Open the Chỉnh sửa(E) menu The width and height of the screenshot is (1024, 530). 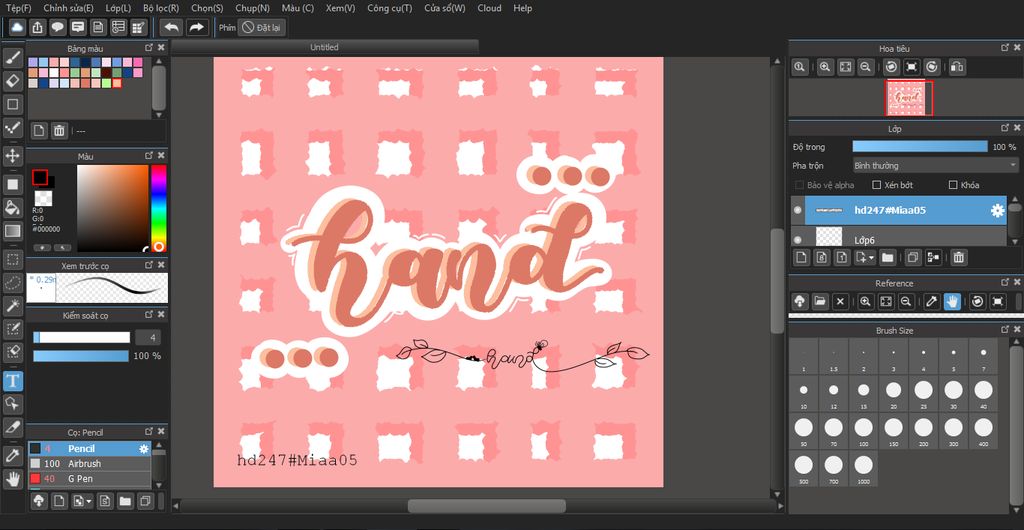tap(69, 8)
